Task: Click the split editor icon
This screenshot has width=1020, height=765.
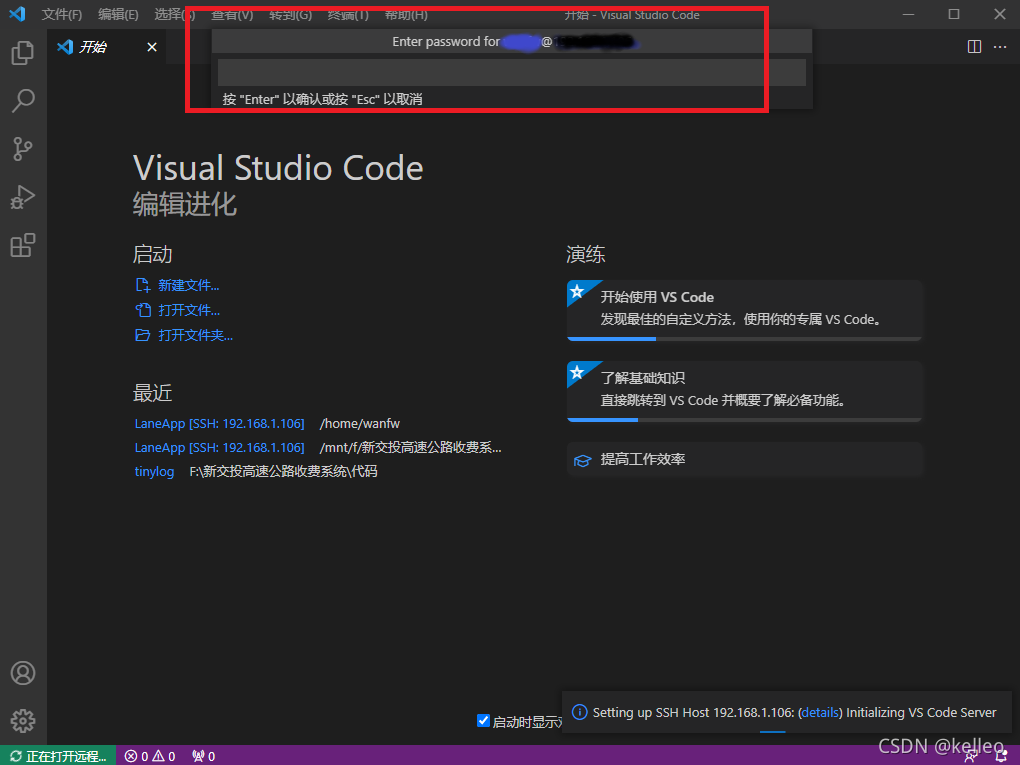Action: [x=974, y=47]
